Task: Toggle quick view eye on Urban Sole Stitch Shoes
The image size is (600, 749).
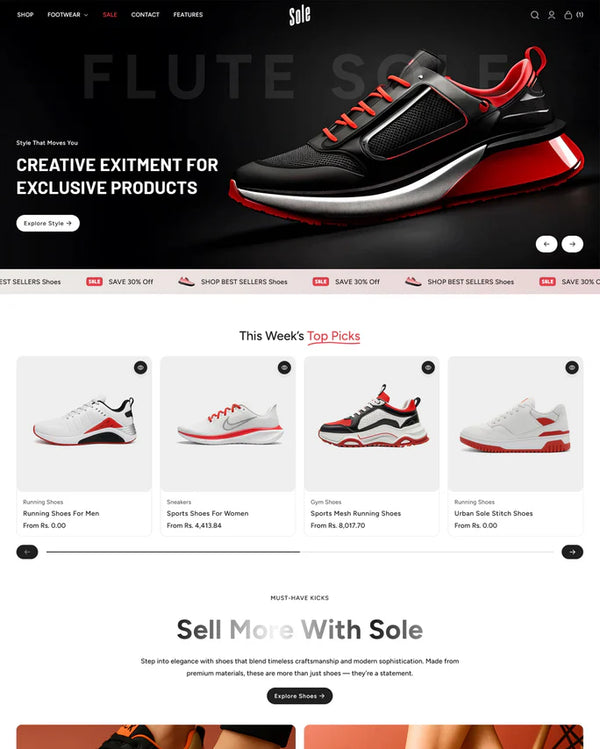Action: coord(572,367)
